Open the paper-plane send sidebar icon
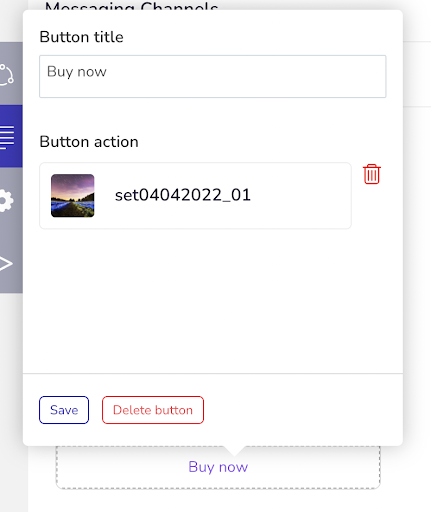The height and width of the screenshot is (512, 431). point(6,263)
